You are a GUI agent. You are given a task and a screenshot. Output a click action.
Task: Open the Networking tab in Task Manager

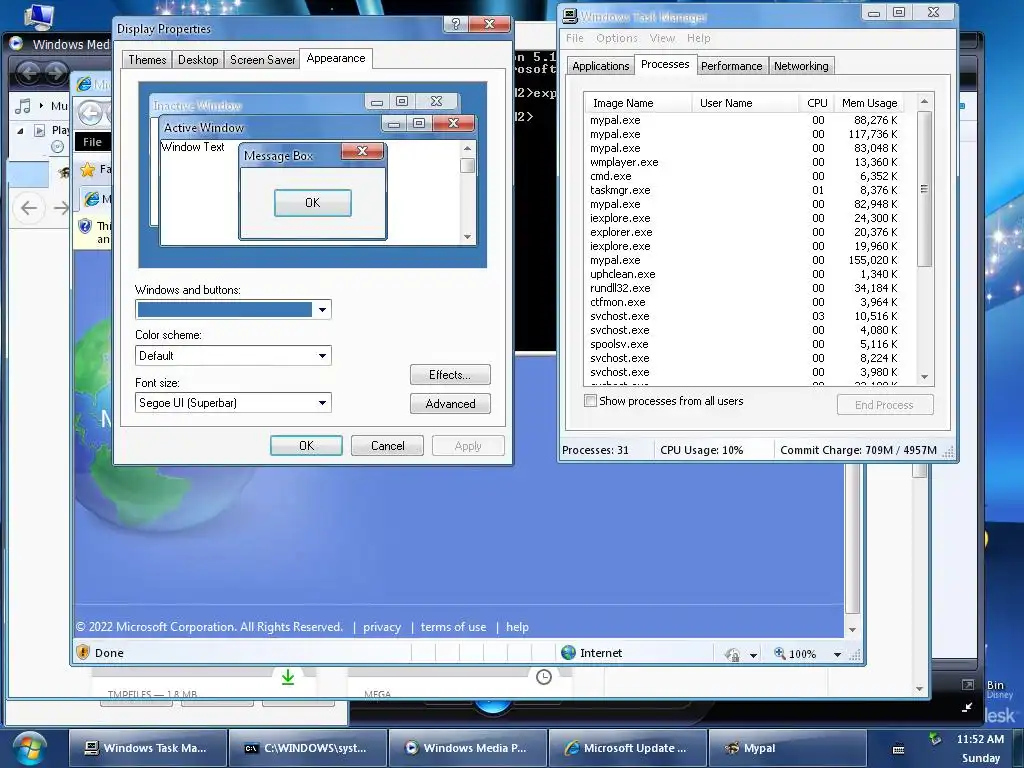tap(801, 66)
